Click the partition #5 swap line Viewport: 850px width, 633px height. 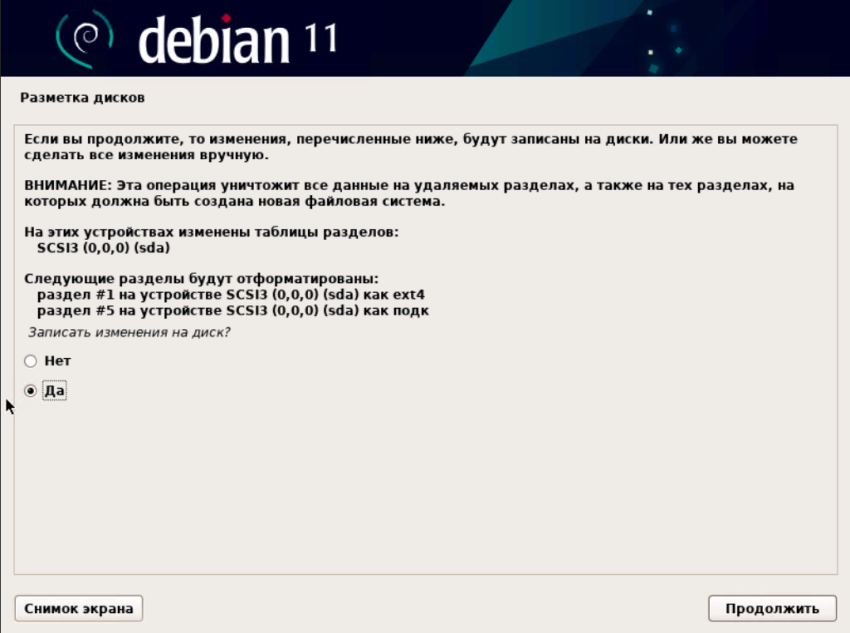point(233,311)
